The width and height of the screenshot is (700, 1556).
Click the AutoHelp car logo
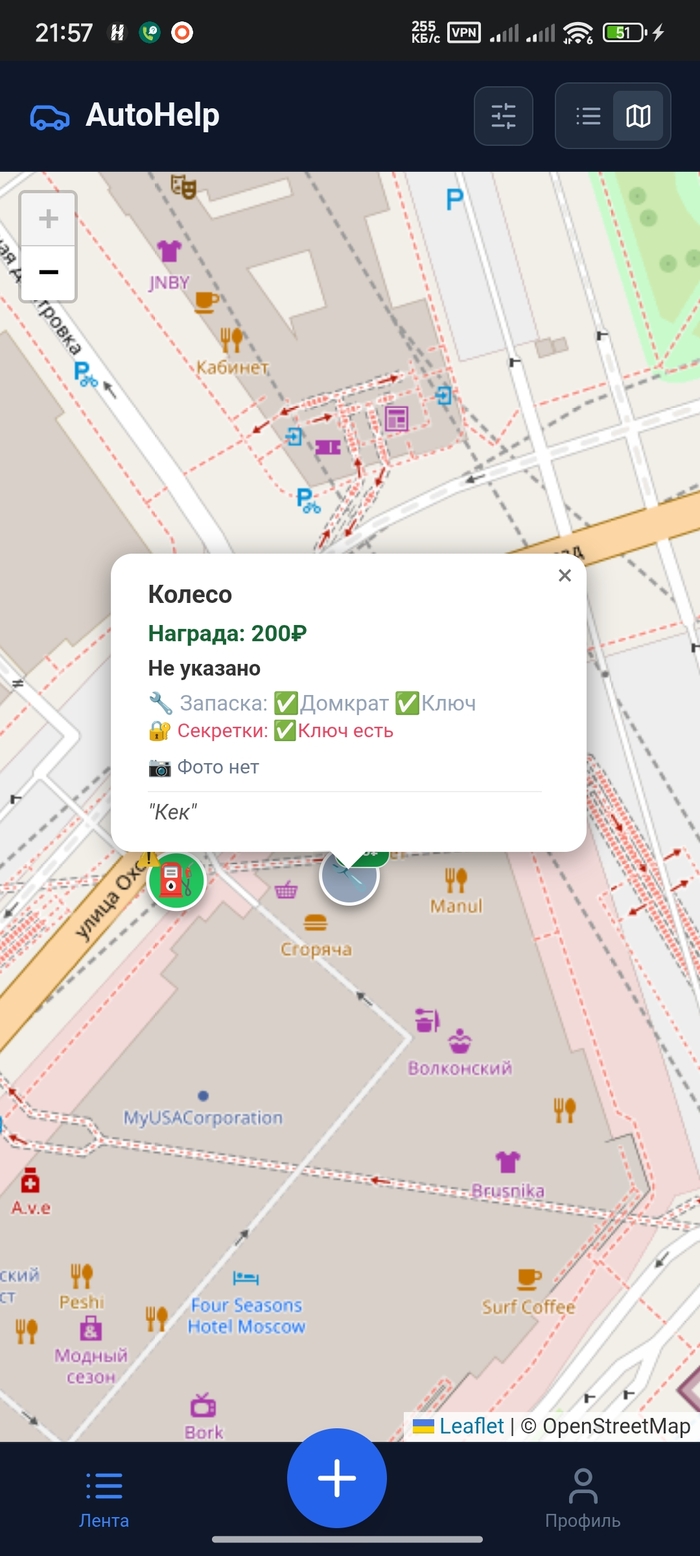(50, 117)
